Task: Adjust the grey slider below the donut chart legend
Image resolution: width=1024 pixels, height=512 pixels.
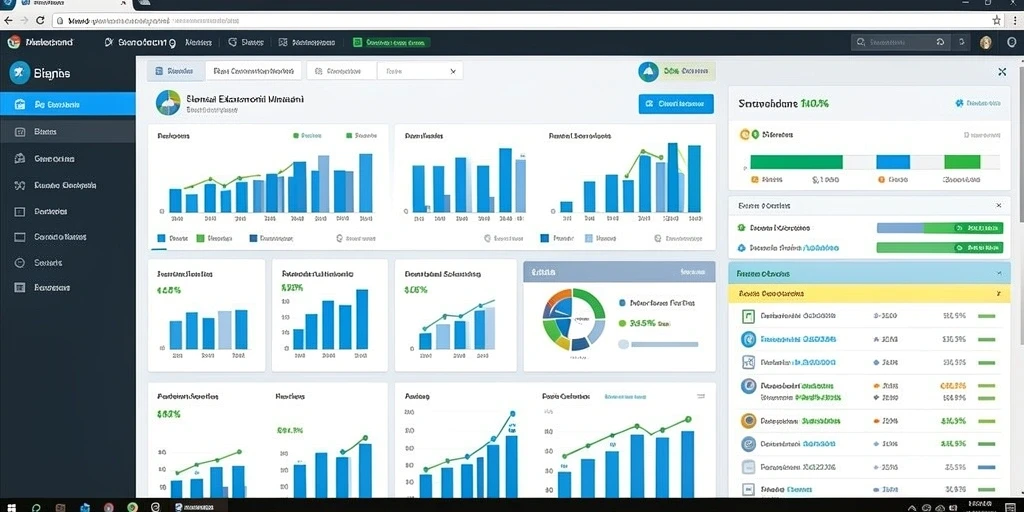Action: point(658,344)
